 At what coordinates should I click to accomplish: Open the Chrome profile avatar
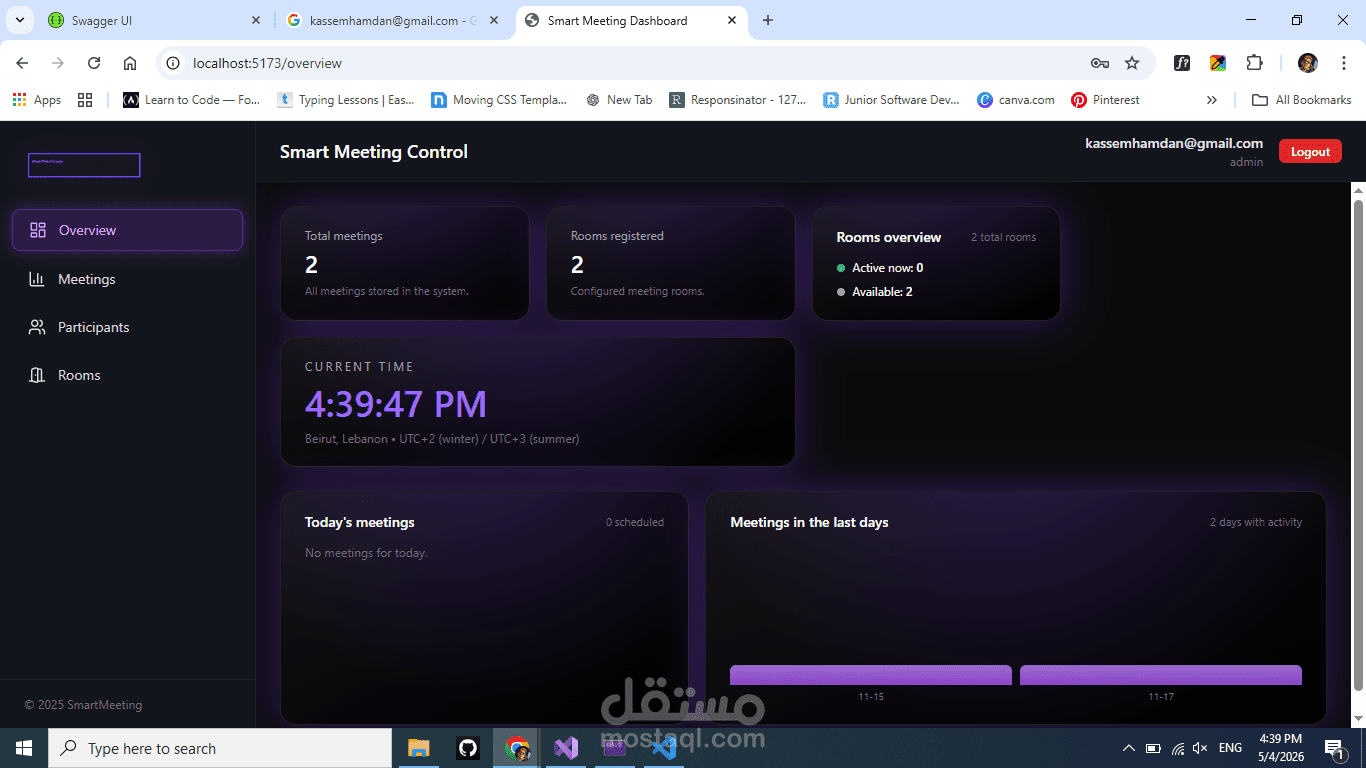coord(1308,63)
